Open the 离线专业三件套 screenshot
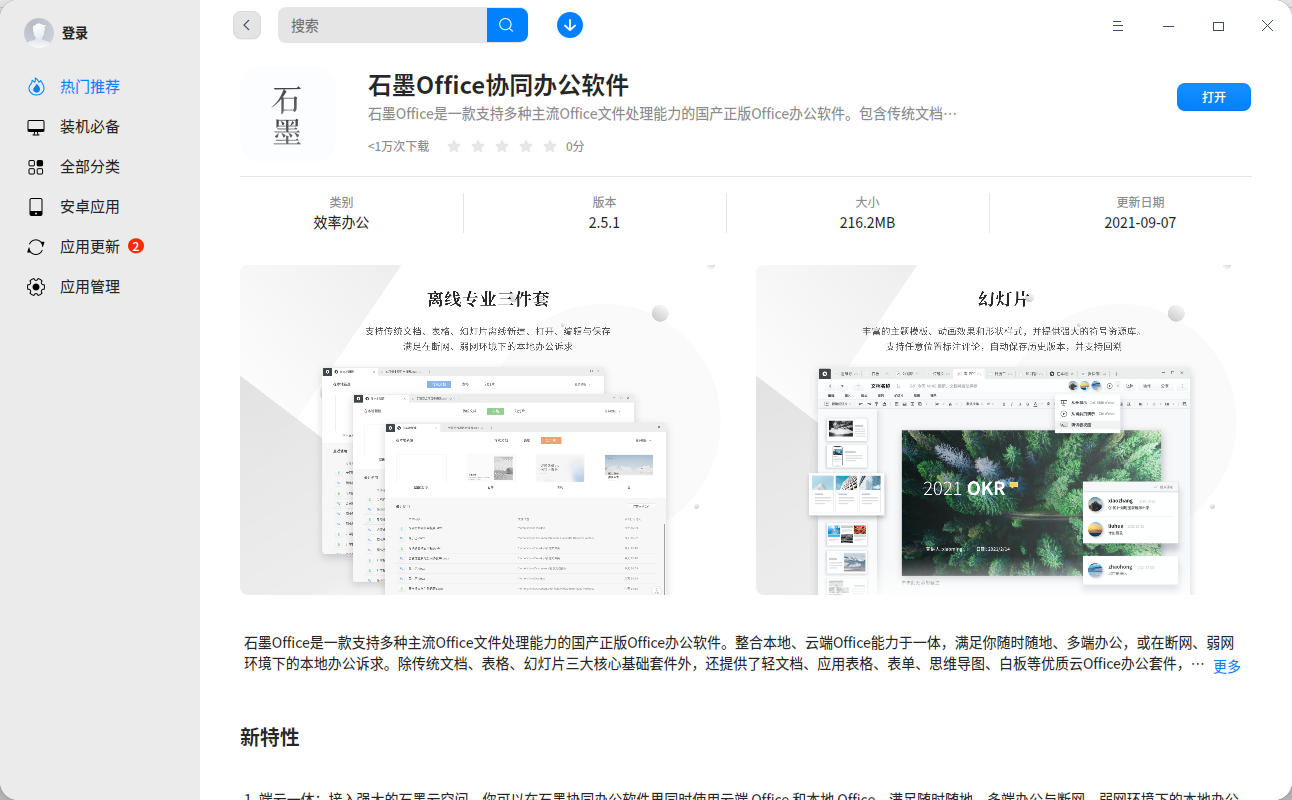Screen dimensions: 1292x800 tap(488, 430)
